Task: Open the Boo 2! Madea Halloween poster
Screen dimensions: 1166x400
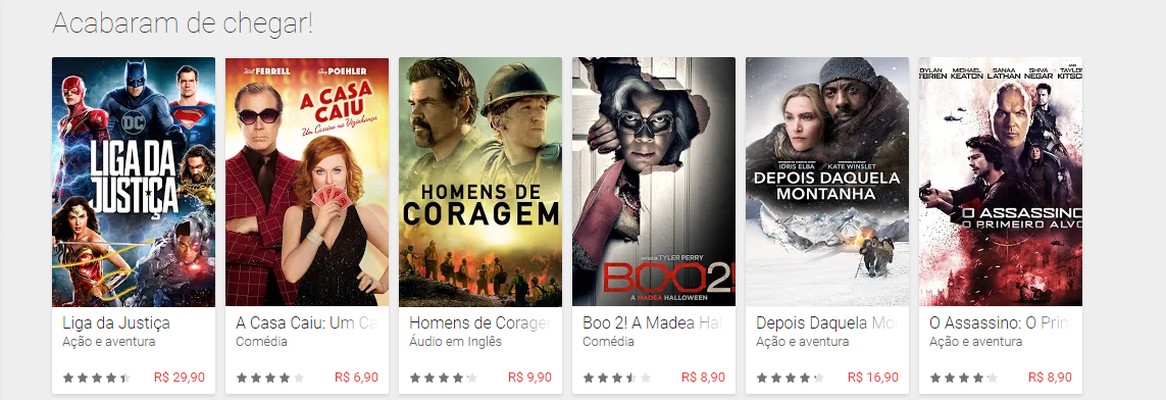Action: coord(654,181)
